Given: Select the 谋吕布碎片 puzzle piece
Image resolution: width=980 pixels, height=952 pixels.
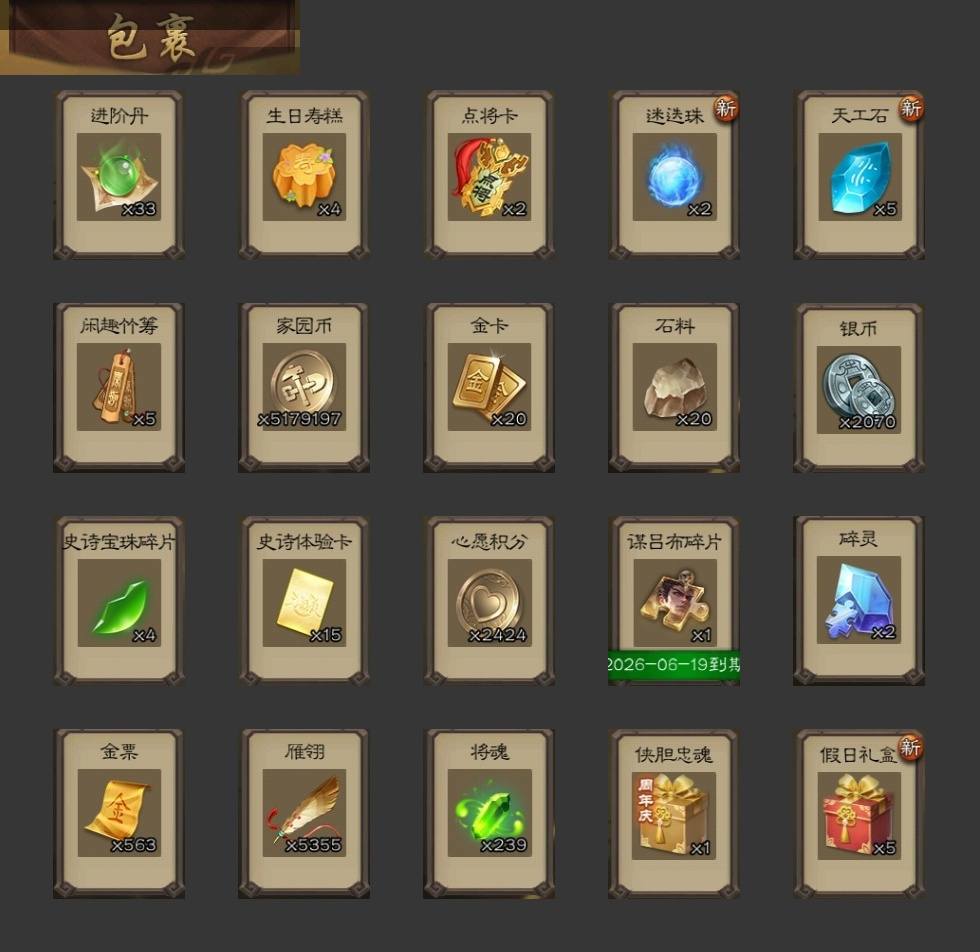Looking at the screenshot, I should coord(674,603).
